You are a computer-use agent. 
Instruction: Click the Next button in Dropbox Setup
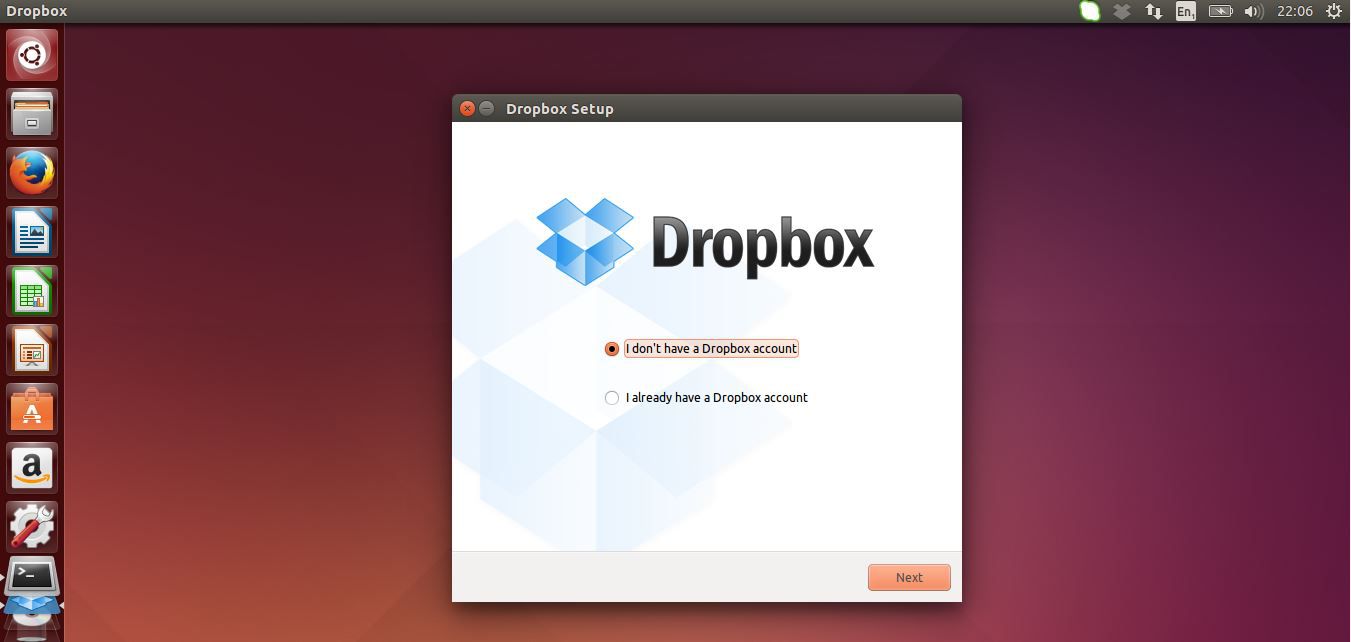click(x=909, y=577)
